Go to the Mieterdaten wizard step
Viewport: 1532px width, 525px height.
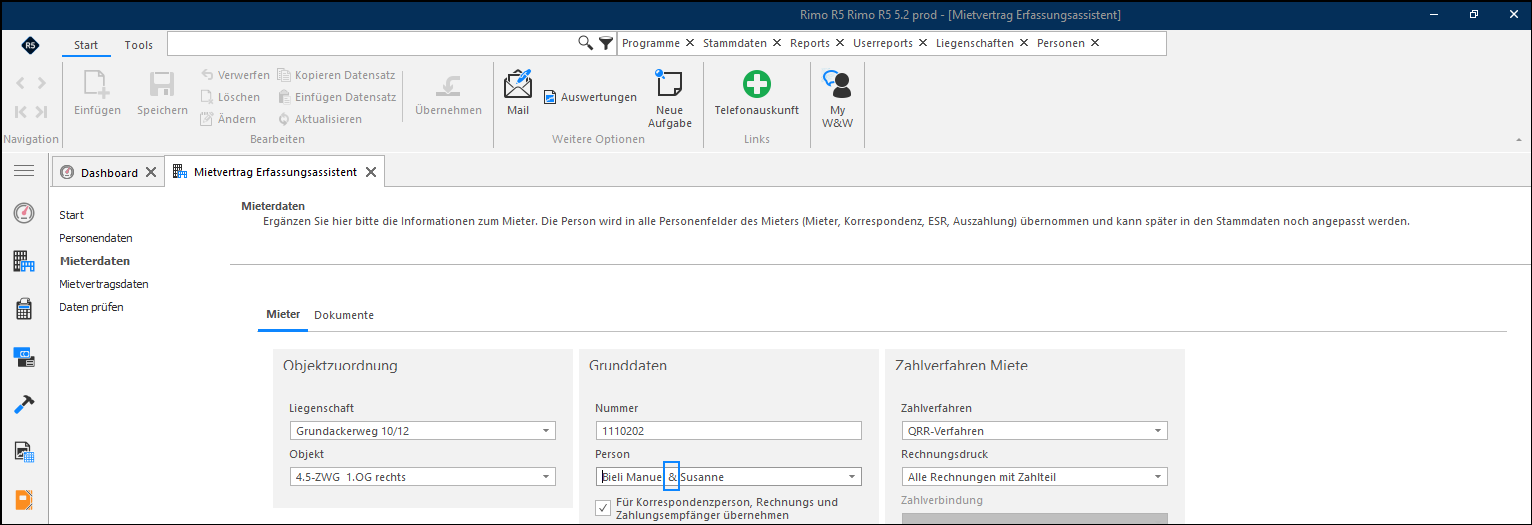pyautogui.click(x=95, y=261)
